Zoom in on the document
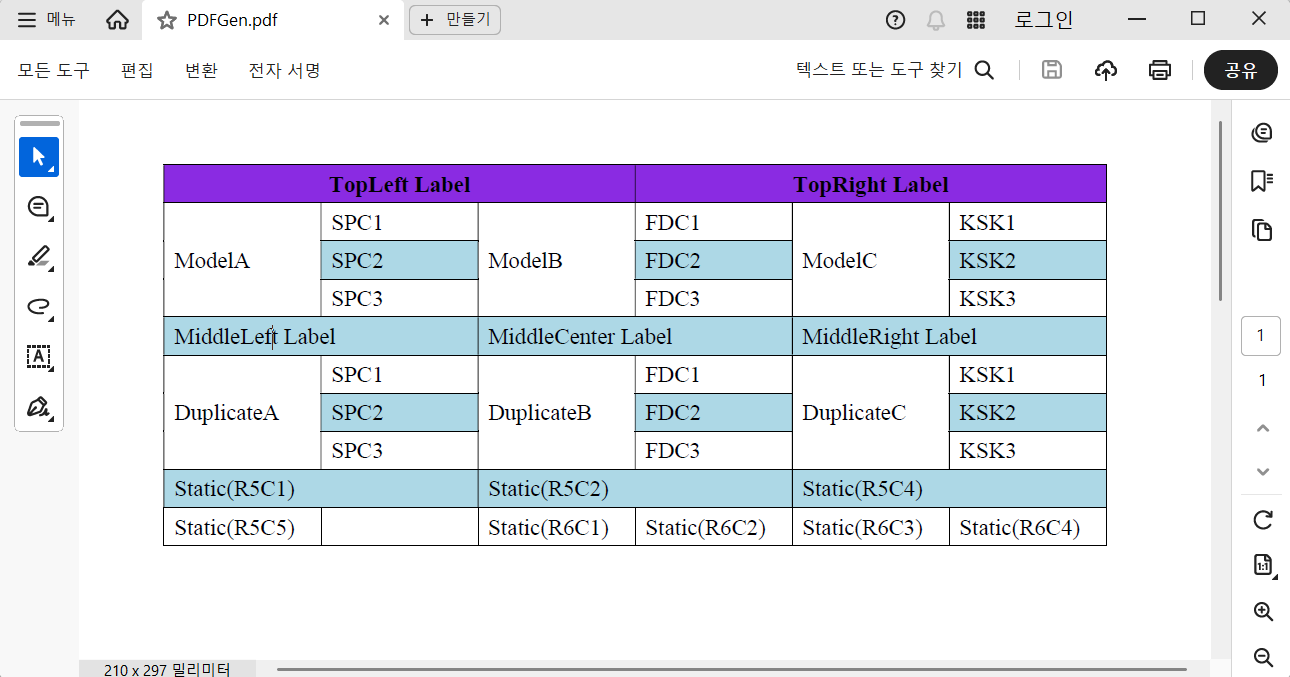The image size is (1290, 677). click(x=1263, y=612)
